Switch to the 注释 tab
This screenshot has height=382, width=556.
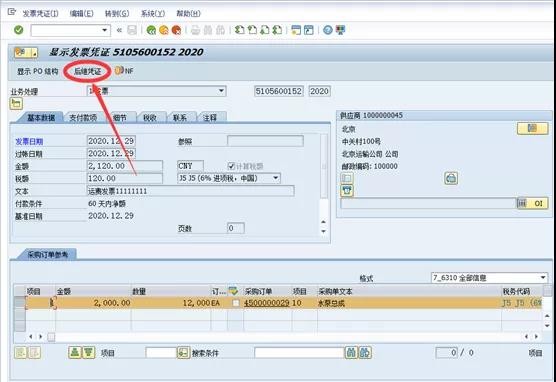(x=210, y=118)
